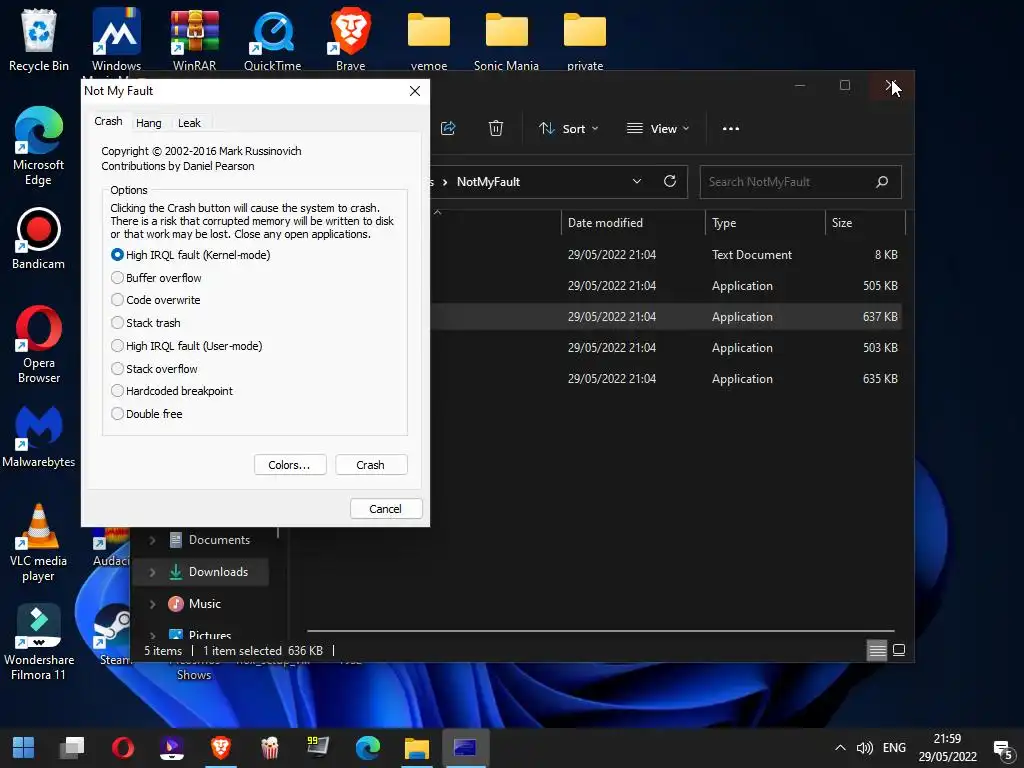Open the View dropdown in Explorer
This screenshot has height=768, width=1024.
point(658,128)
